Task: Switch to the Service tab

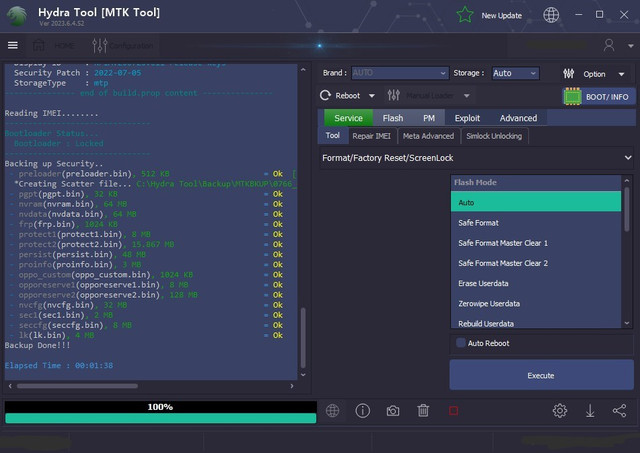Action: tap(348, 118)
